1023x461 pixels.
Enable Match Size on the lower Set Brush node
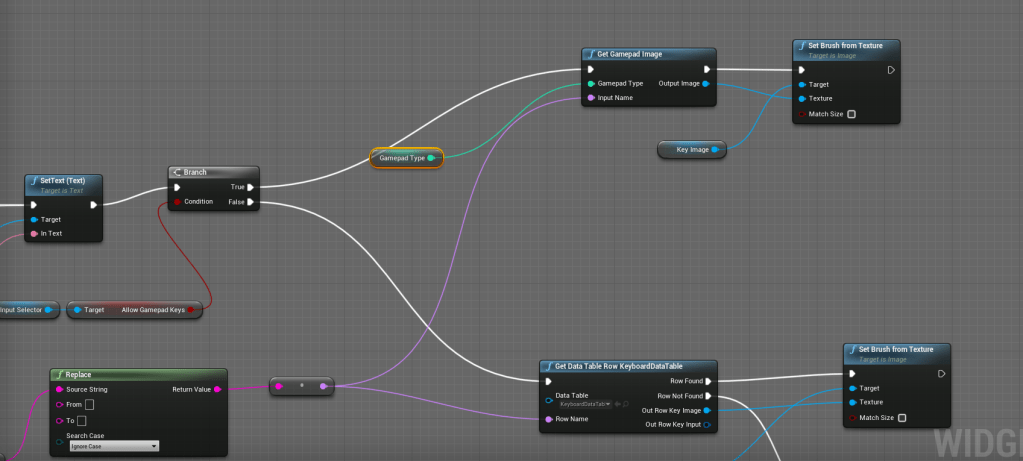(901, 417)
